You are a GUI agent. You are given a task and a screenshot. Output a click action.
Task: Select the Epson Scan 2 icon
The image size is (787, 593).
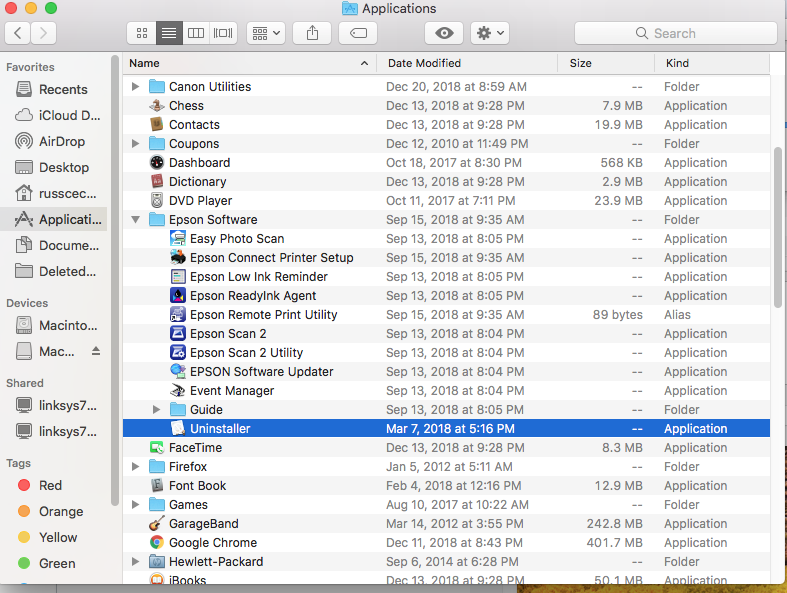click(x=178, y=333)
